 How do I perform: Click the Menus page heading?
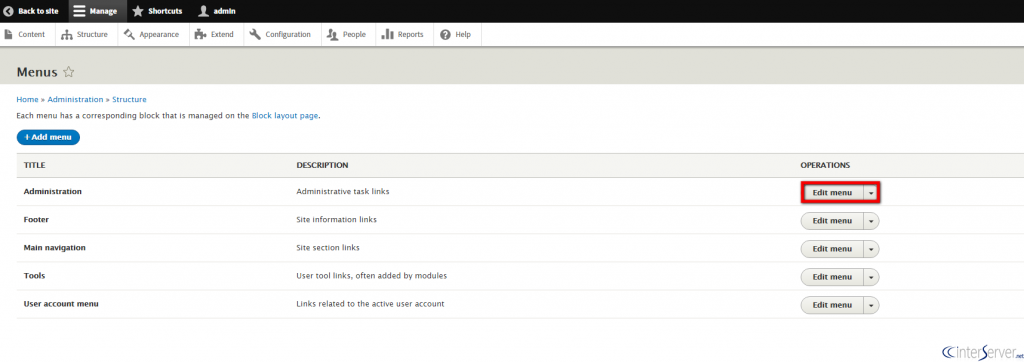coord(37,72)
